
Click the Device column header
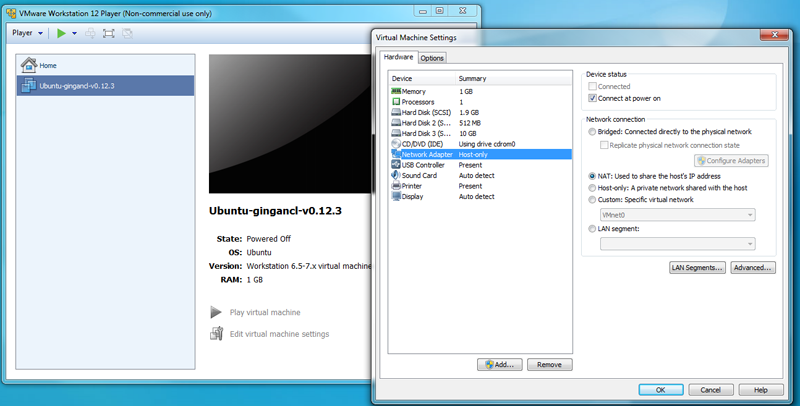click(x=422, y=79)
